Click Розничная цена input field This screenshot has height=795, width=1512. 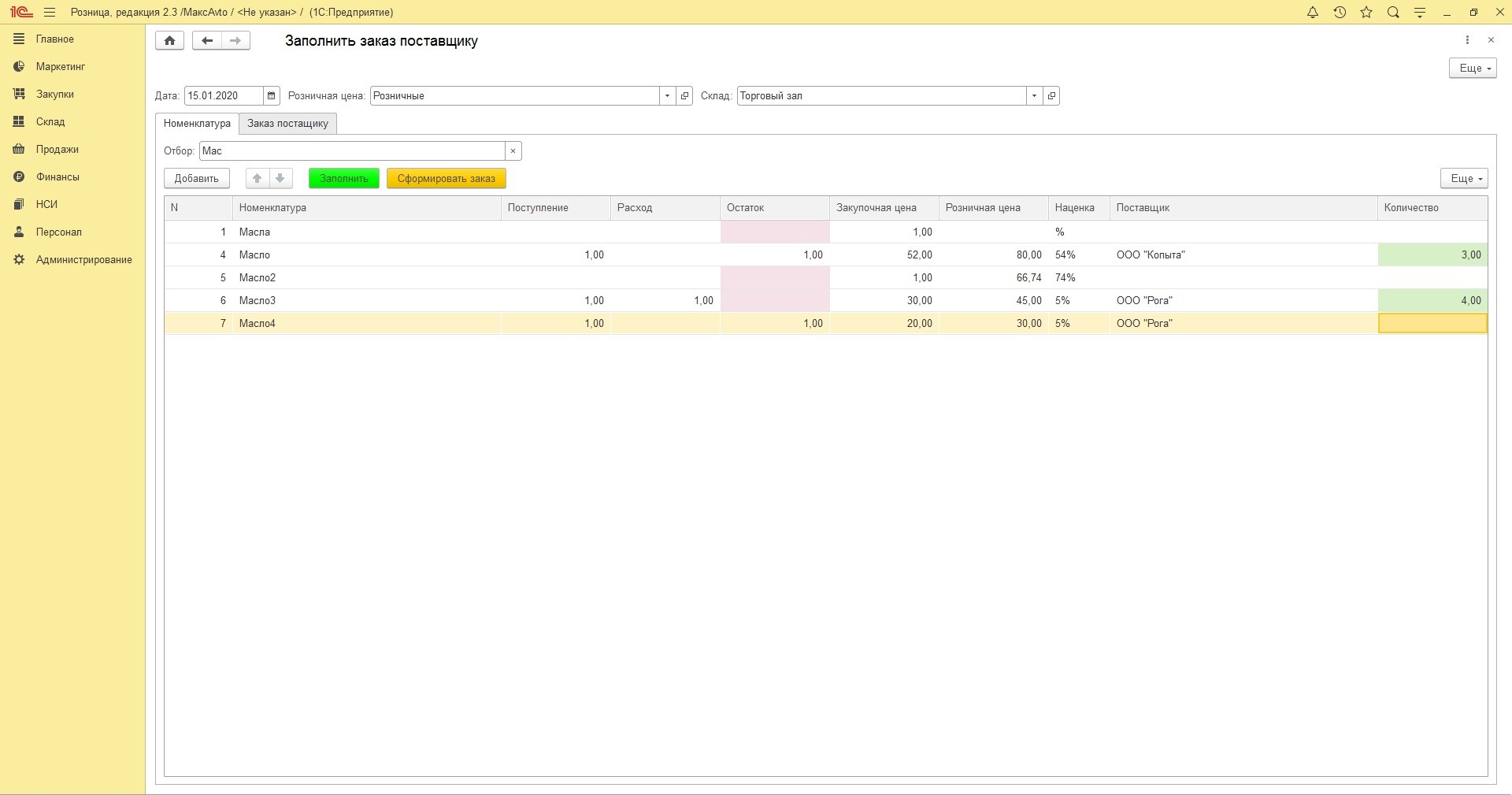[x=515, y=96]
